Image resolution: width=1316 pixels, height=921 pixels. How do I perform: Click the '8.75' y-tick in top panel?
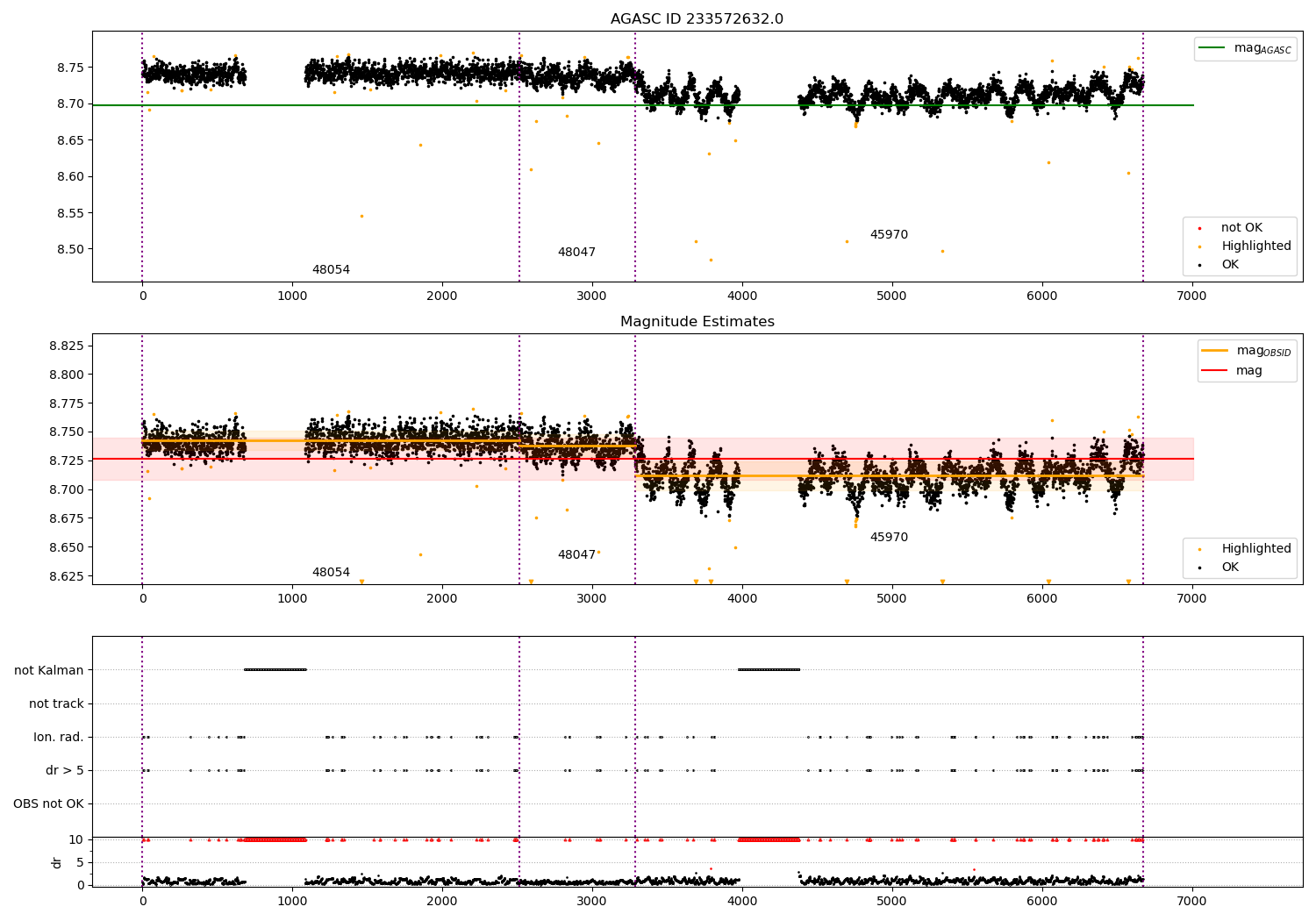click(x=71, y=68)
